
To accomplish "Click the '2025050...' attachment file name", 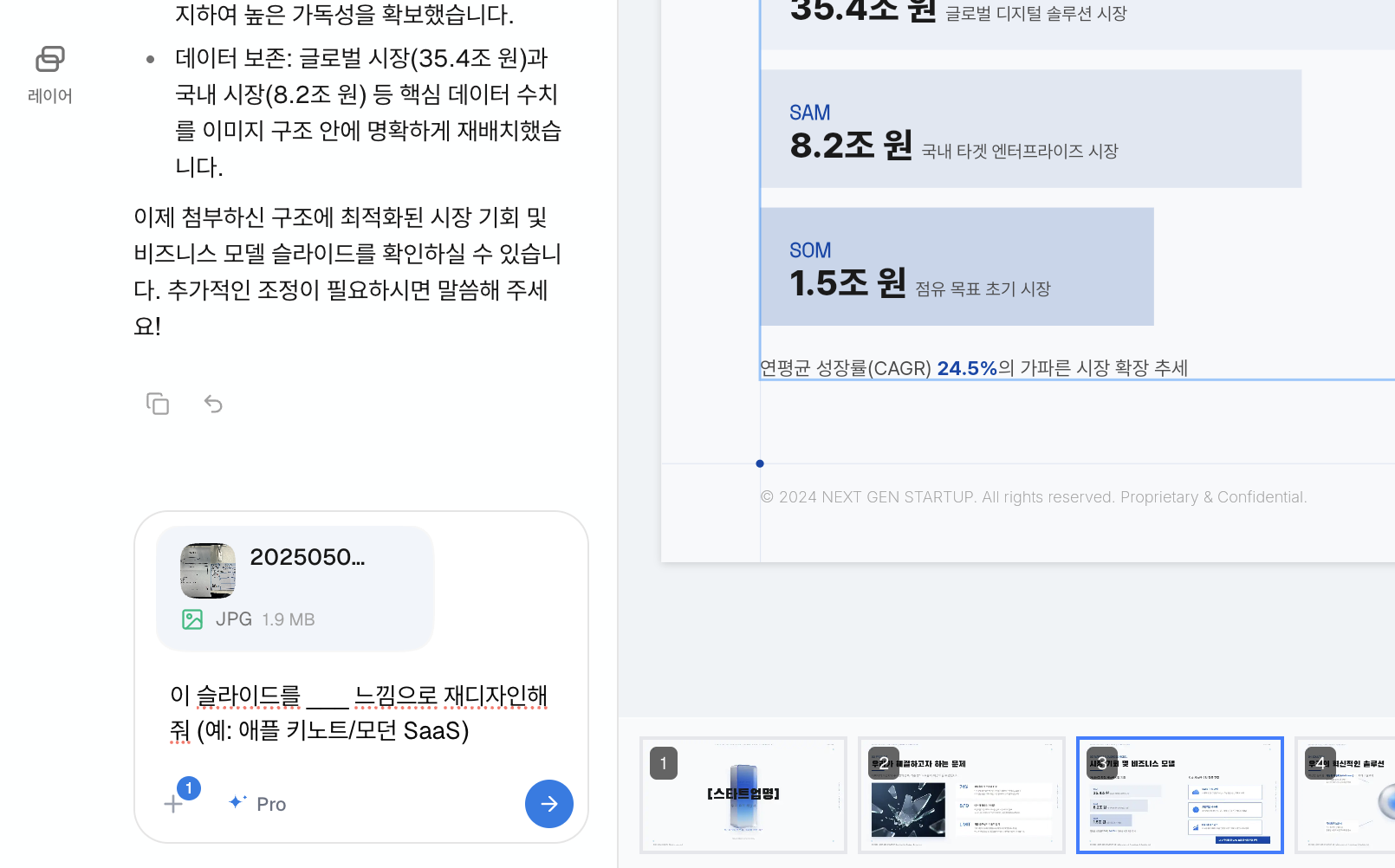I will (308, 557).
